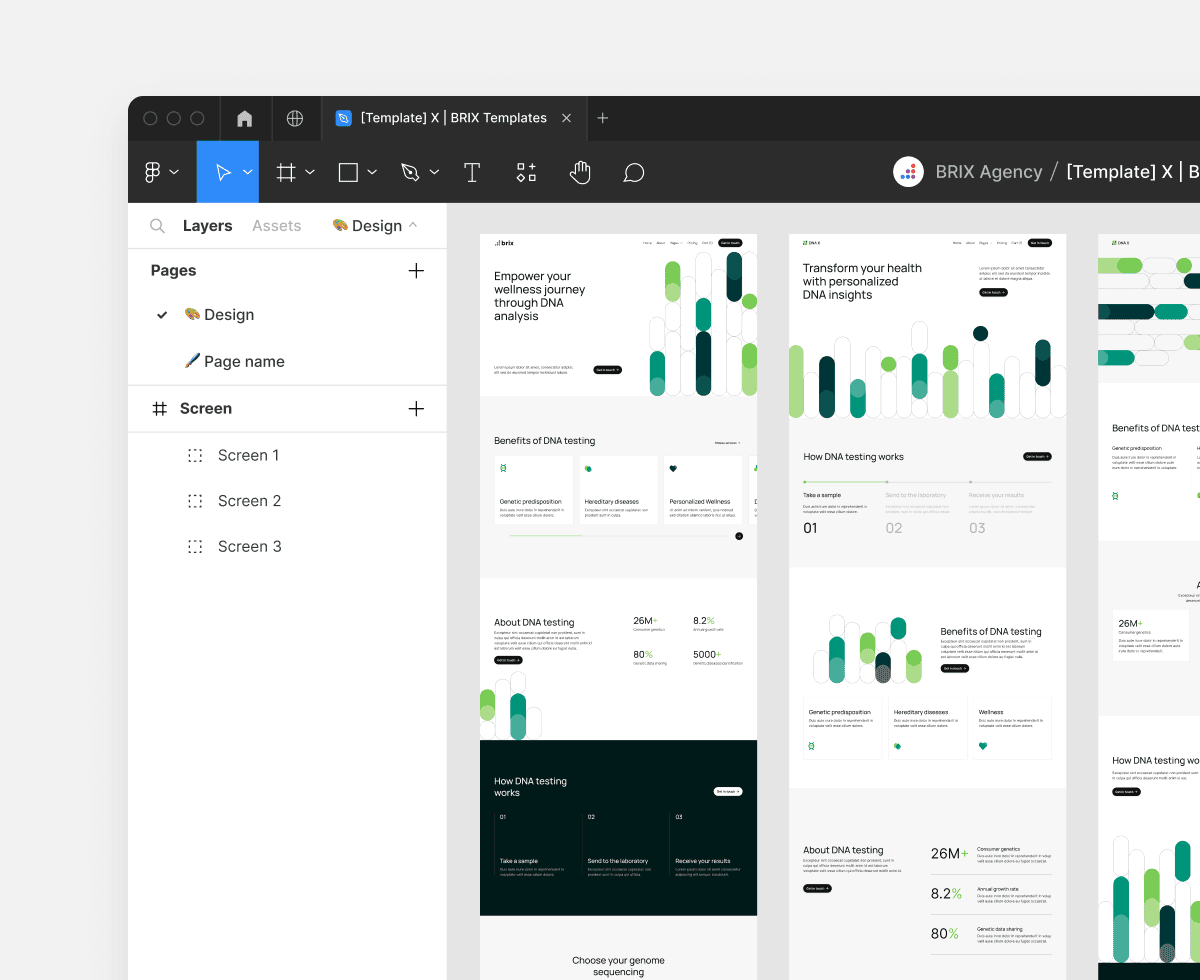
Task: Switch to the Assets tab
Action: (x=276, y=225)
